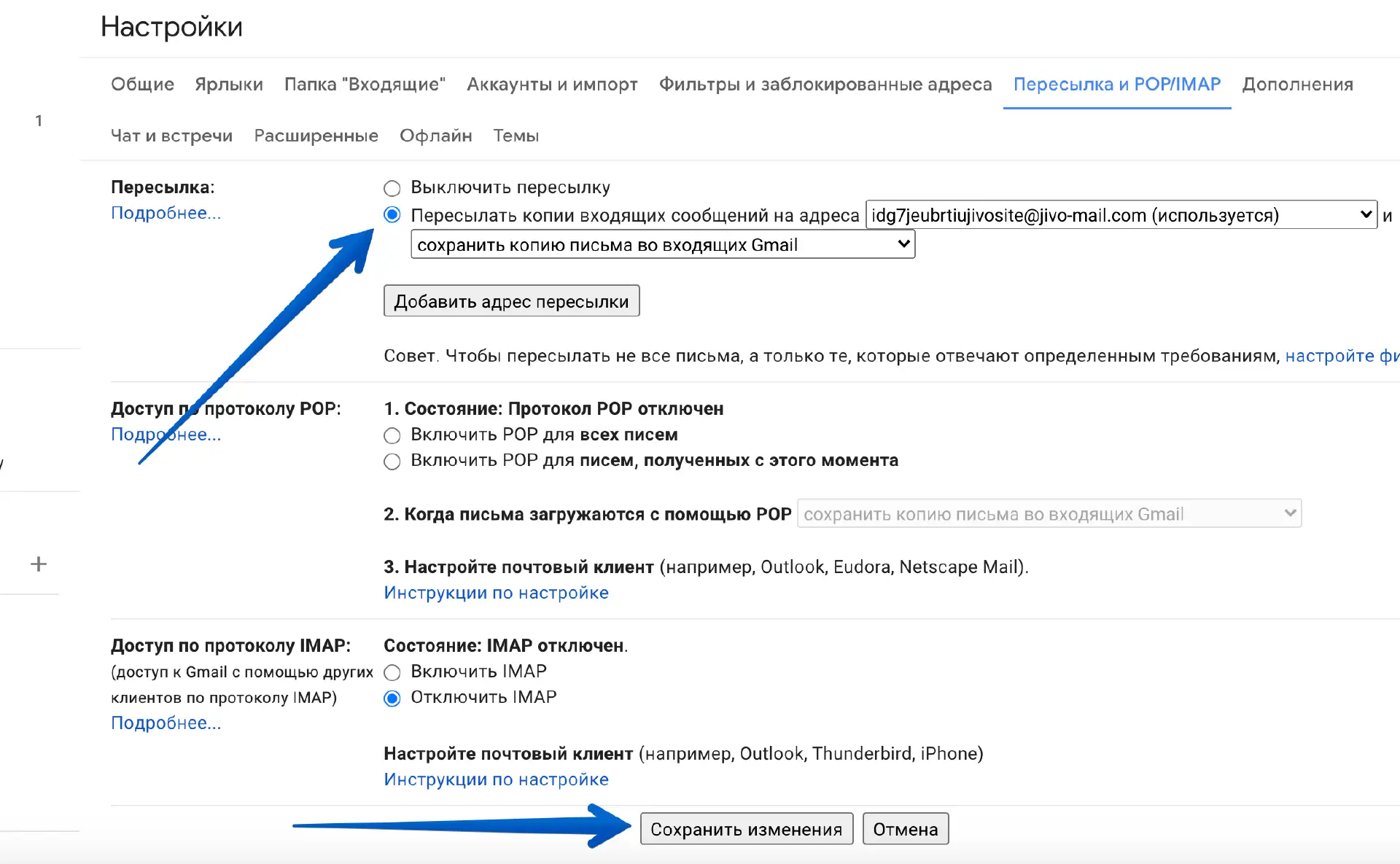Open 'Фильтры и заблокированные адреса' tab
The width and height of the screenshot is (1400, 864).
click(825, 85)
